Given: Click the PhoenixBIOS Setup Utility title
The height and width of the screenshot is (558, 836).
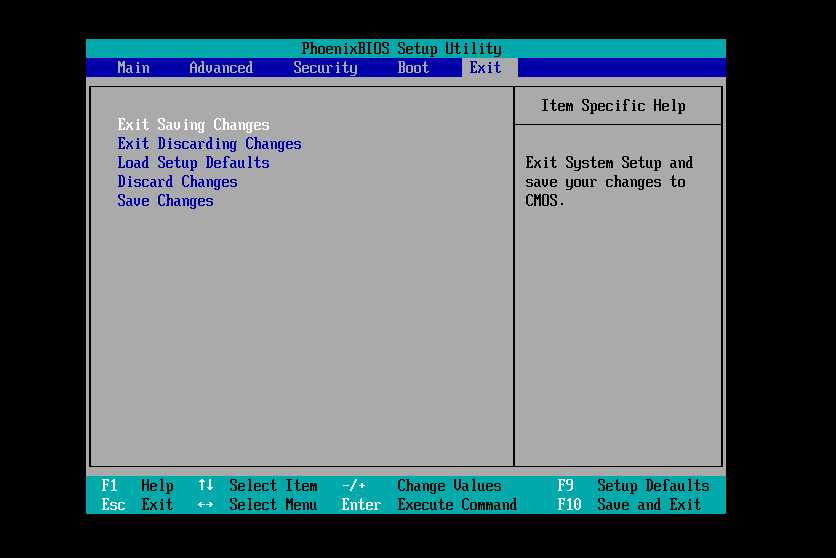Looking at the screenshot, I should [401, 48].
